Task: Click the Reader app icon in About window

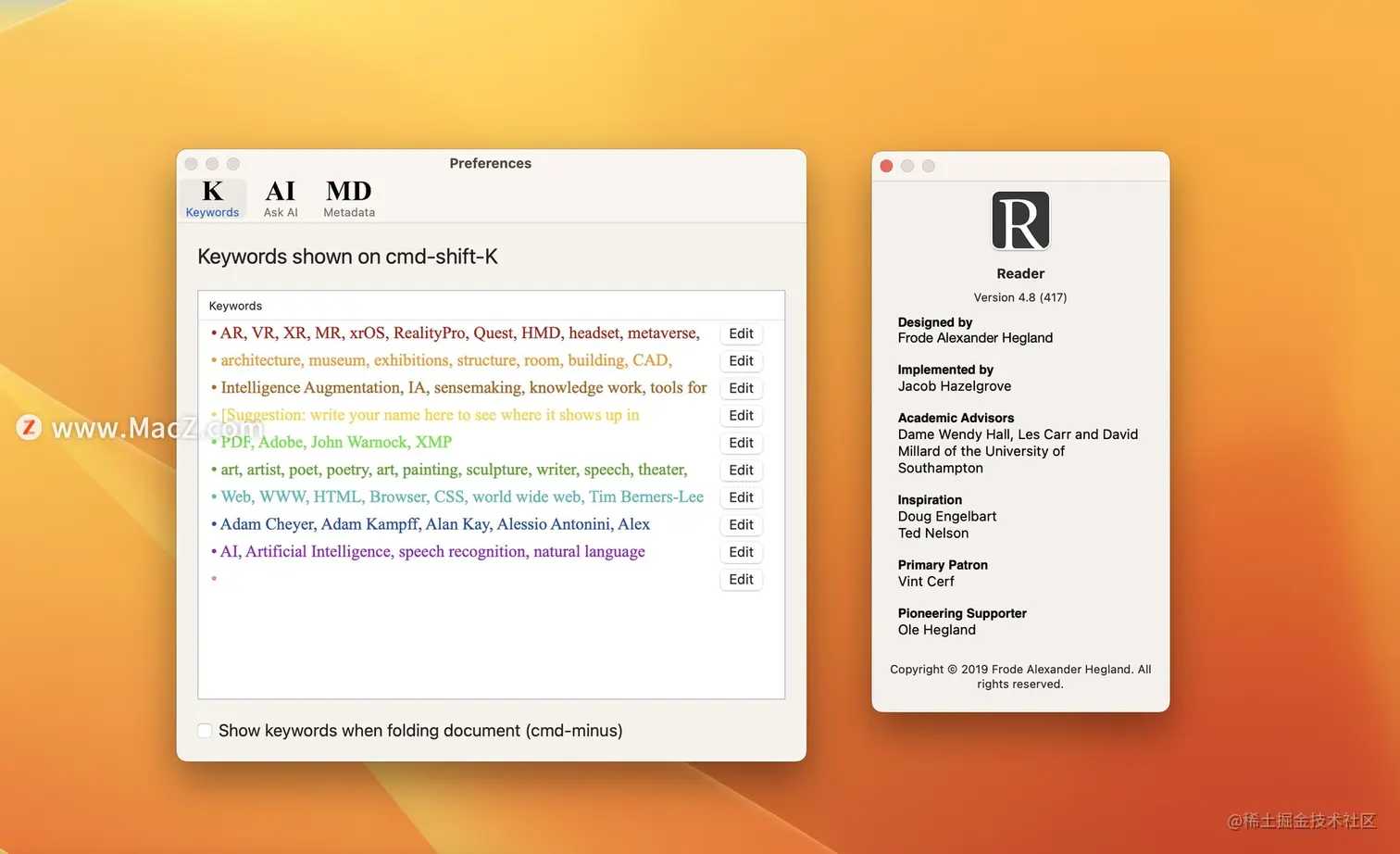Action: (1020, 221)
